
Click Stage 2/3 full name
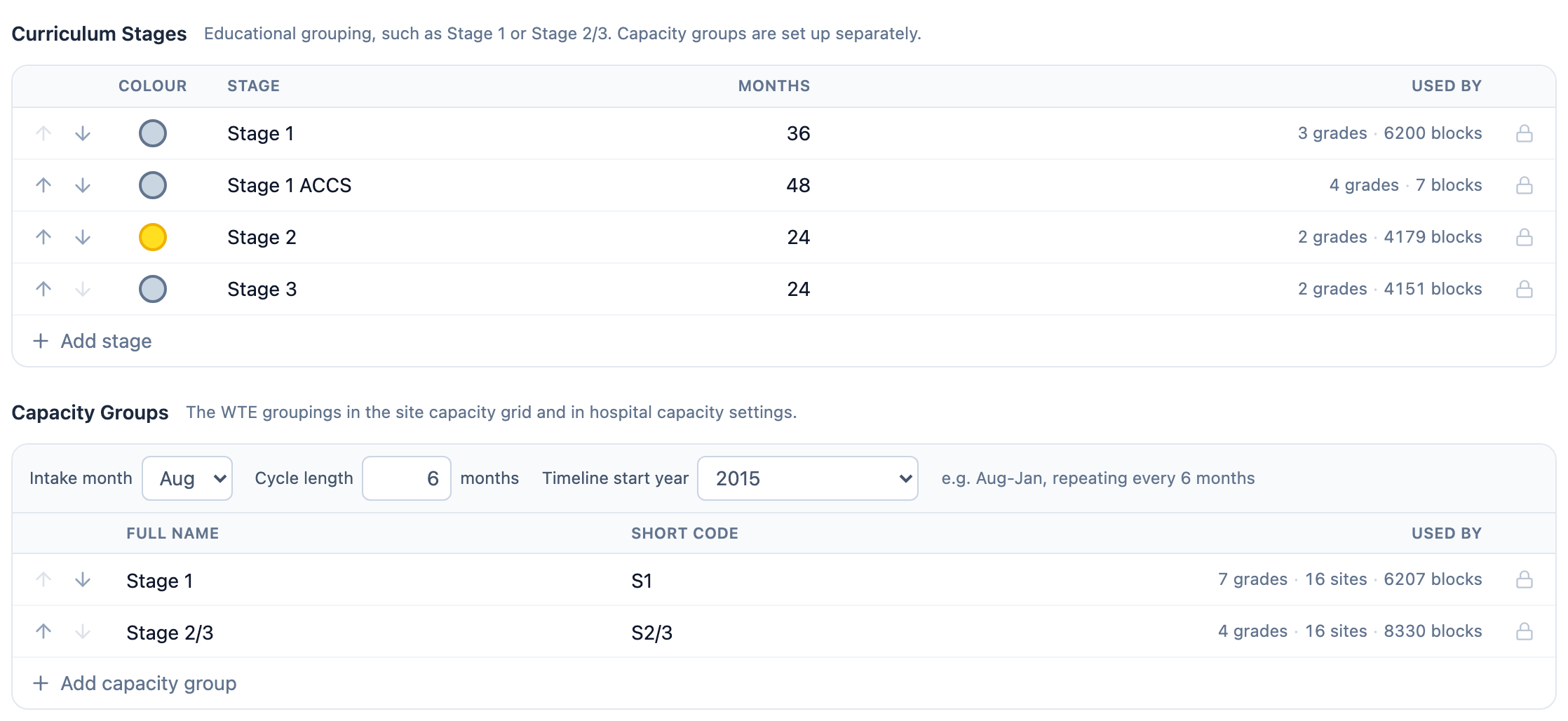point(170,633)
